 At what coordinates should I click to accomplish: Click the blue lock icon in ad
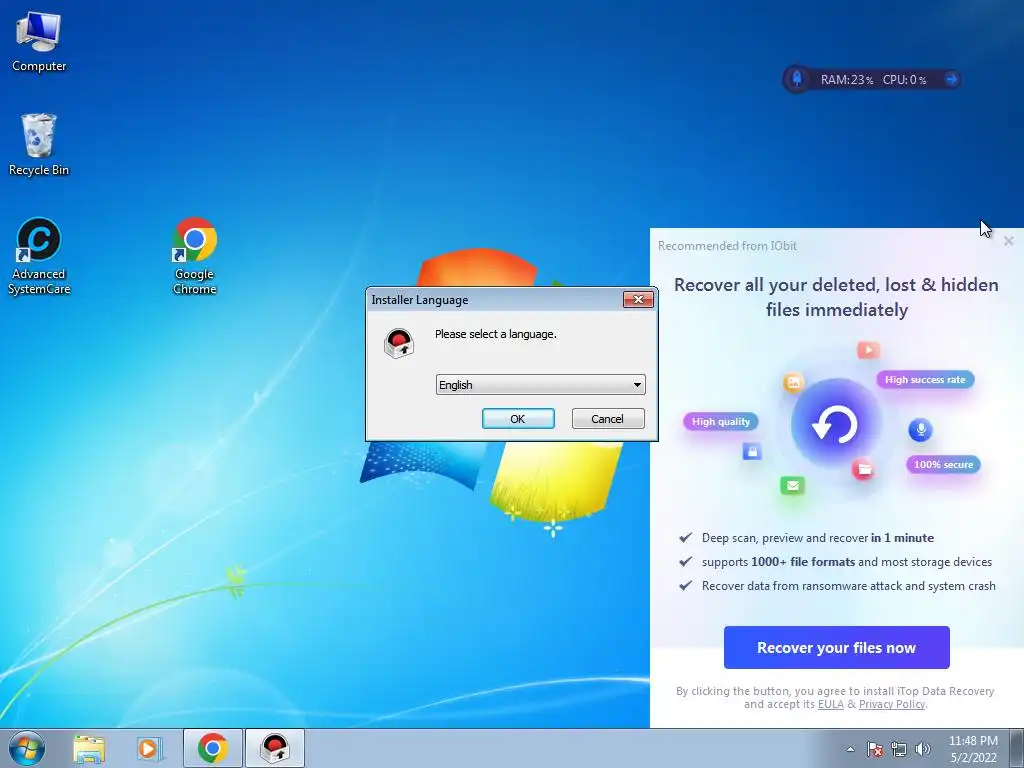point(752,451)
